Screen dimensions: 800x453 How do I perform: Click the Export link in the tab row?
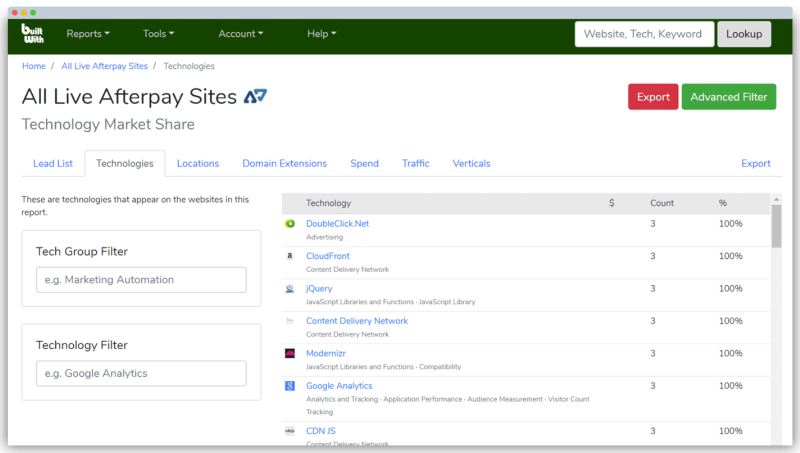[x=756, y=163]
